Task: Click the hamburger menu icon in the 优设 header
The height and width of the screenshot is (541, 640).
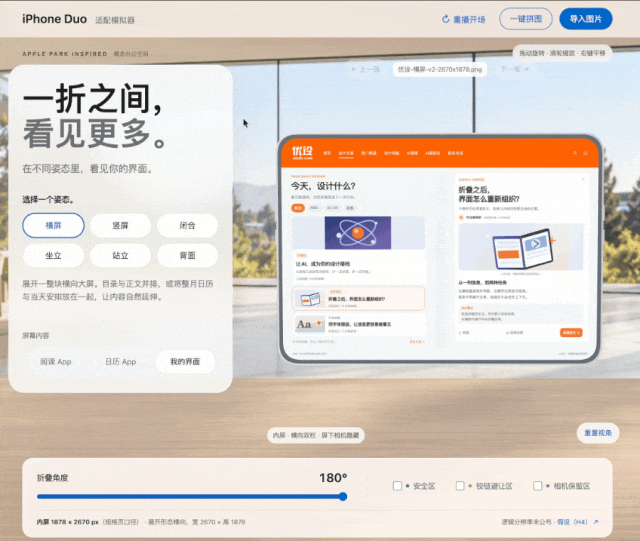Action: pyautogui.click(x=585, y=153)
